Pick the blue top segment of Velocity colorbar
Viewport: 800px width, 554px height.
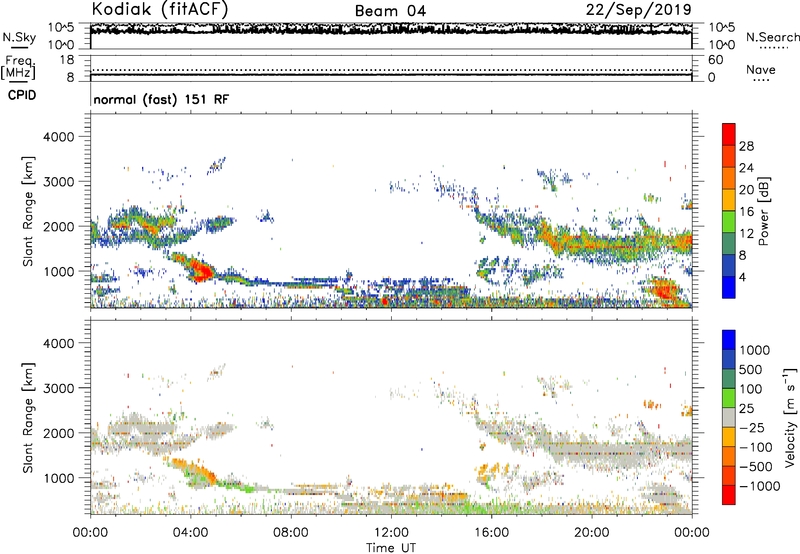[729, 340]
